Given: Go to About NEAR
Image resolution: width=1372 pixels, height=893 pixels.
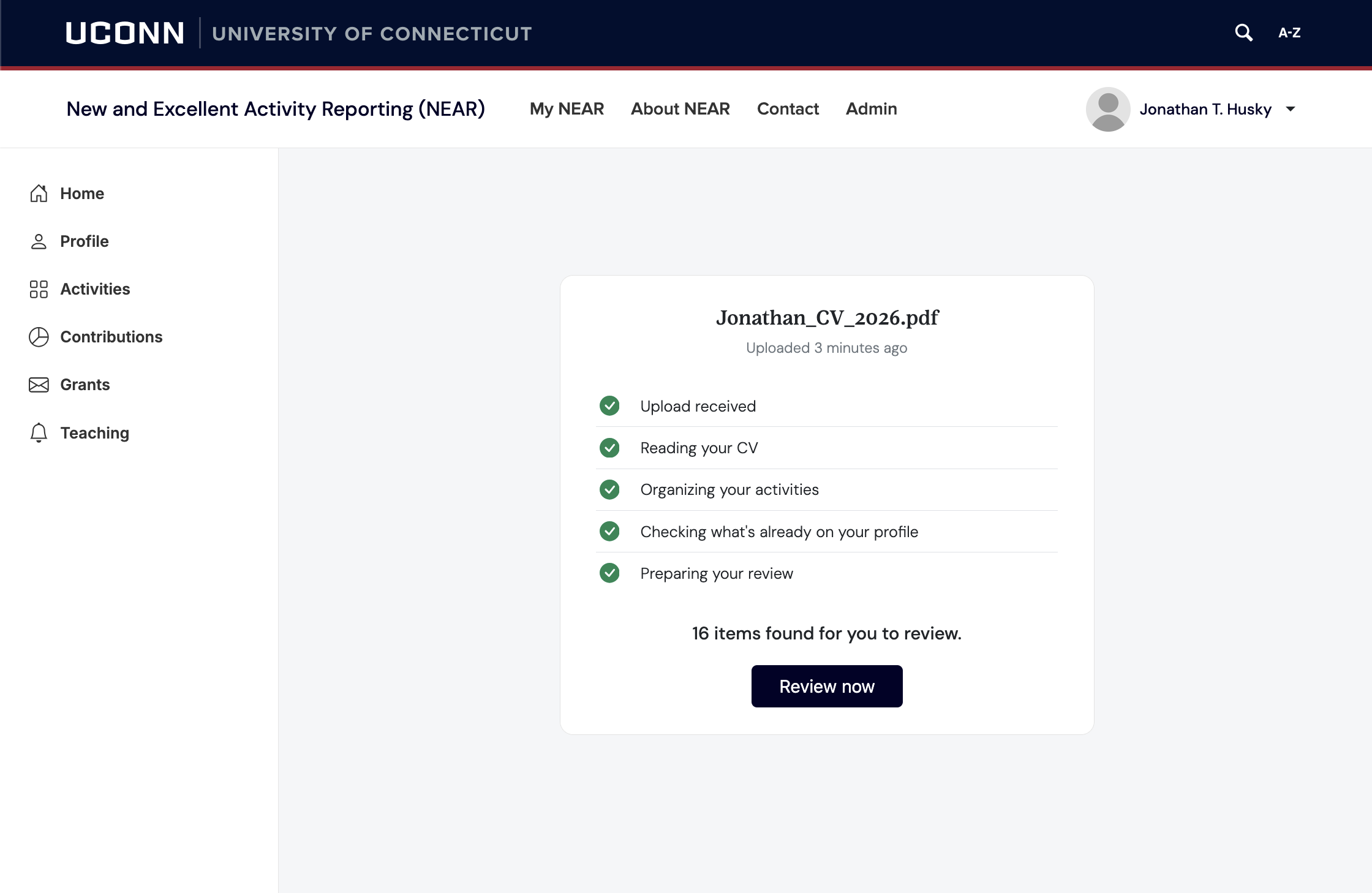Looking at the screenshot, I should 680,109.
